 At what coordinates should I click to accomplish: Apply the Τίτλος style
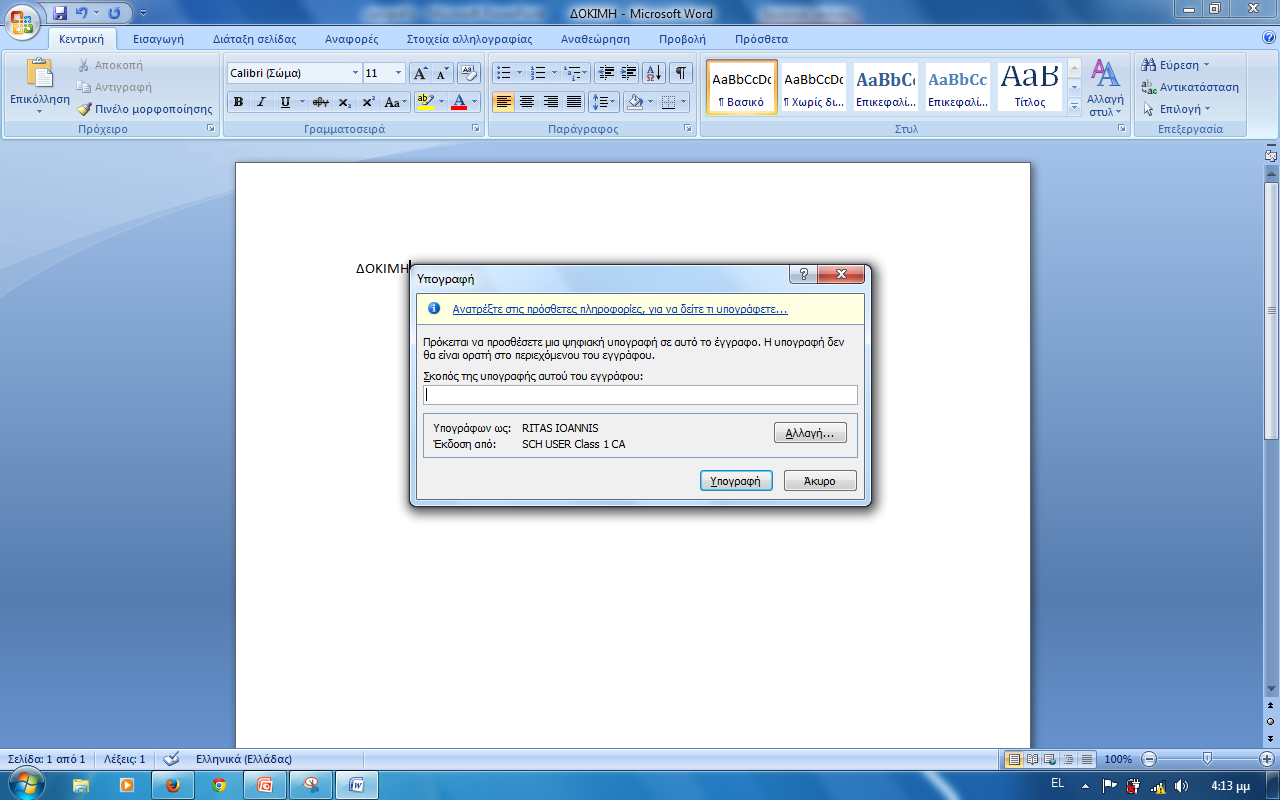coord(1029,87)
